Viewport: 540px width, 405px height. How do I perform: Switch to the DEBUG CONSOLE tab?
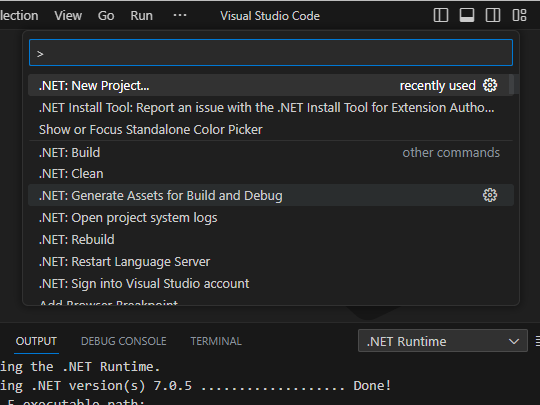pyautogui.click(x=124, y=341)
